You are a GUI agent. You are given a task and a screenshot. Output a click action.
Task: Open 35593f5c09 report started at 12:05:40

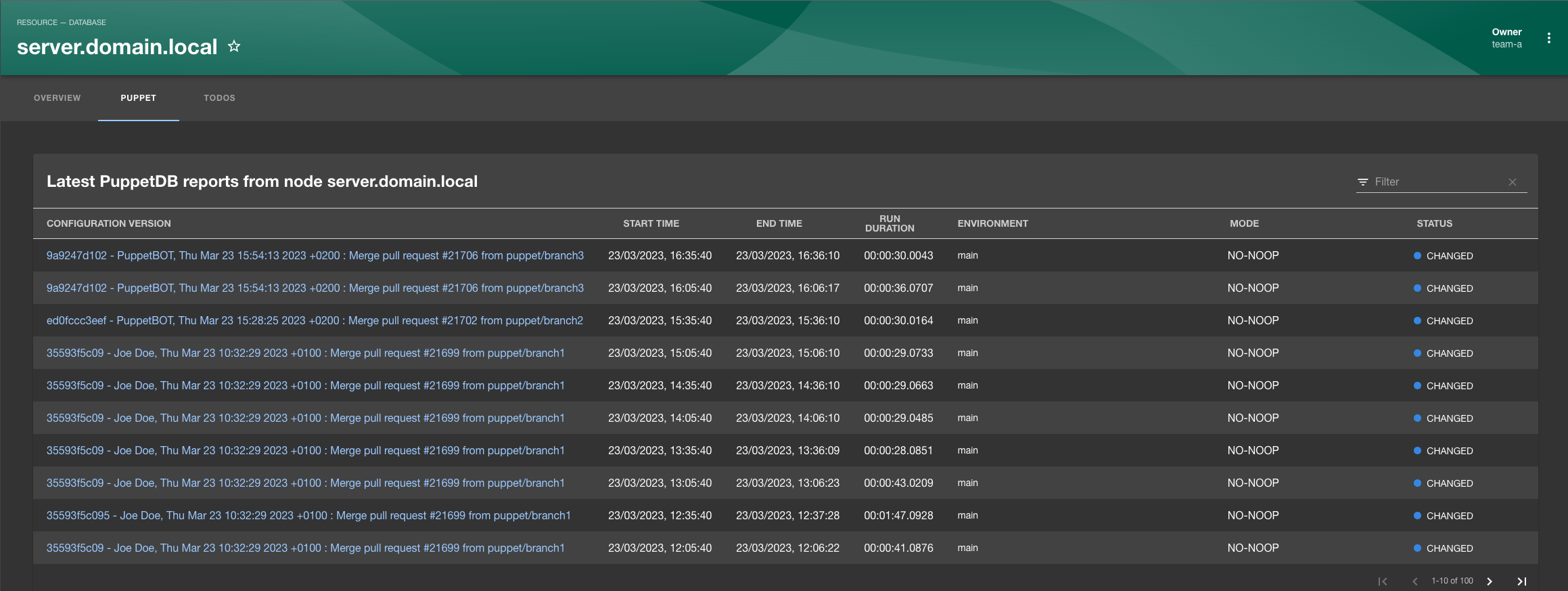(306, 548)
